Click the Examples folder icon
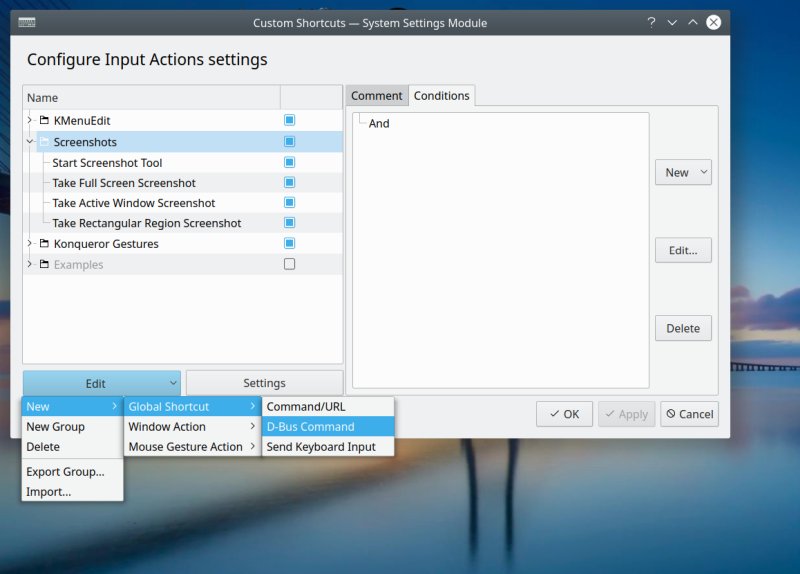The width and height of the screenshot is (800, 574). tap(44, 265)
